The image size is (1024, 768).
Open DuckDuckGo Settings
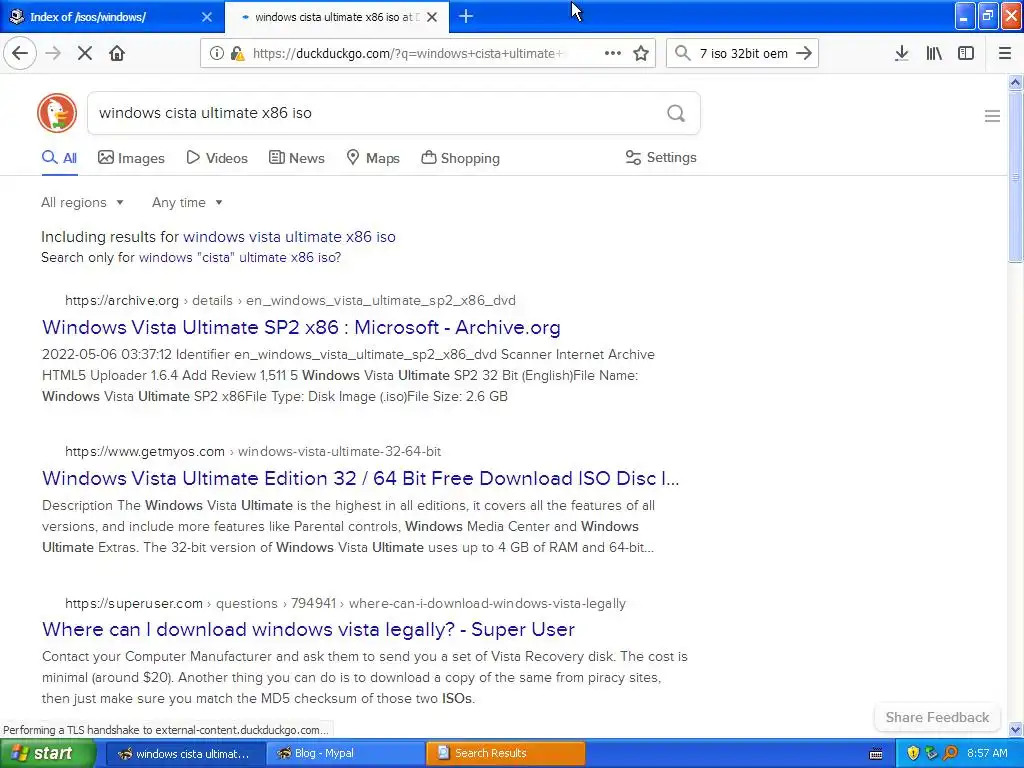[x=661, y=157]
